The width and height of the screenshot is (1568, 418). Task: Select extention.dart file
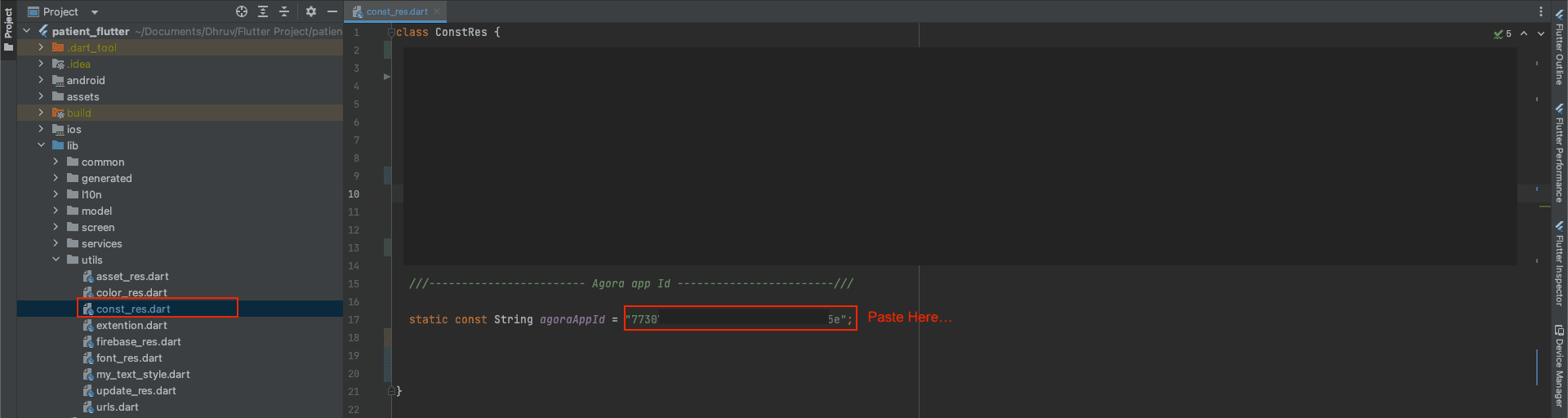pyautogui.click(x=131, y=325)
